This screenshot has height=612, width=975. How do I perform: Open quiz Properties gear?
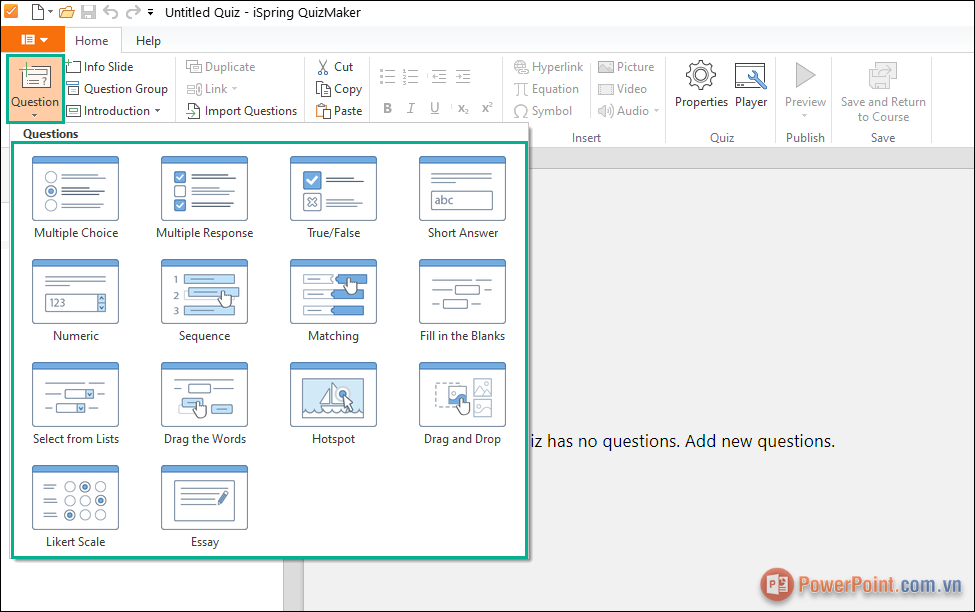click(x=701, y=85)
